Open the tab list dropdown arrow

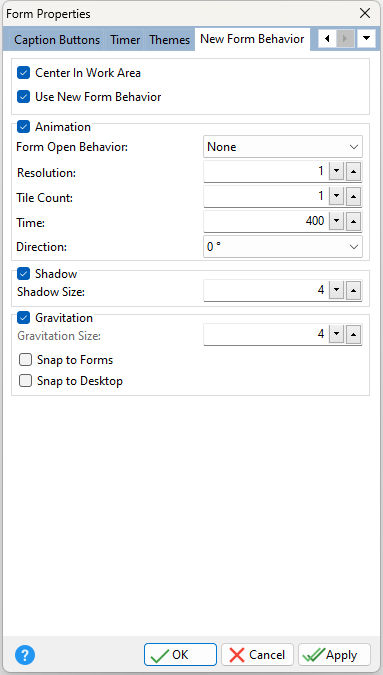coord(366,39)
